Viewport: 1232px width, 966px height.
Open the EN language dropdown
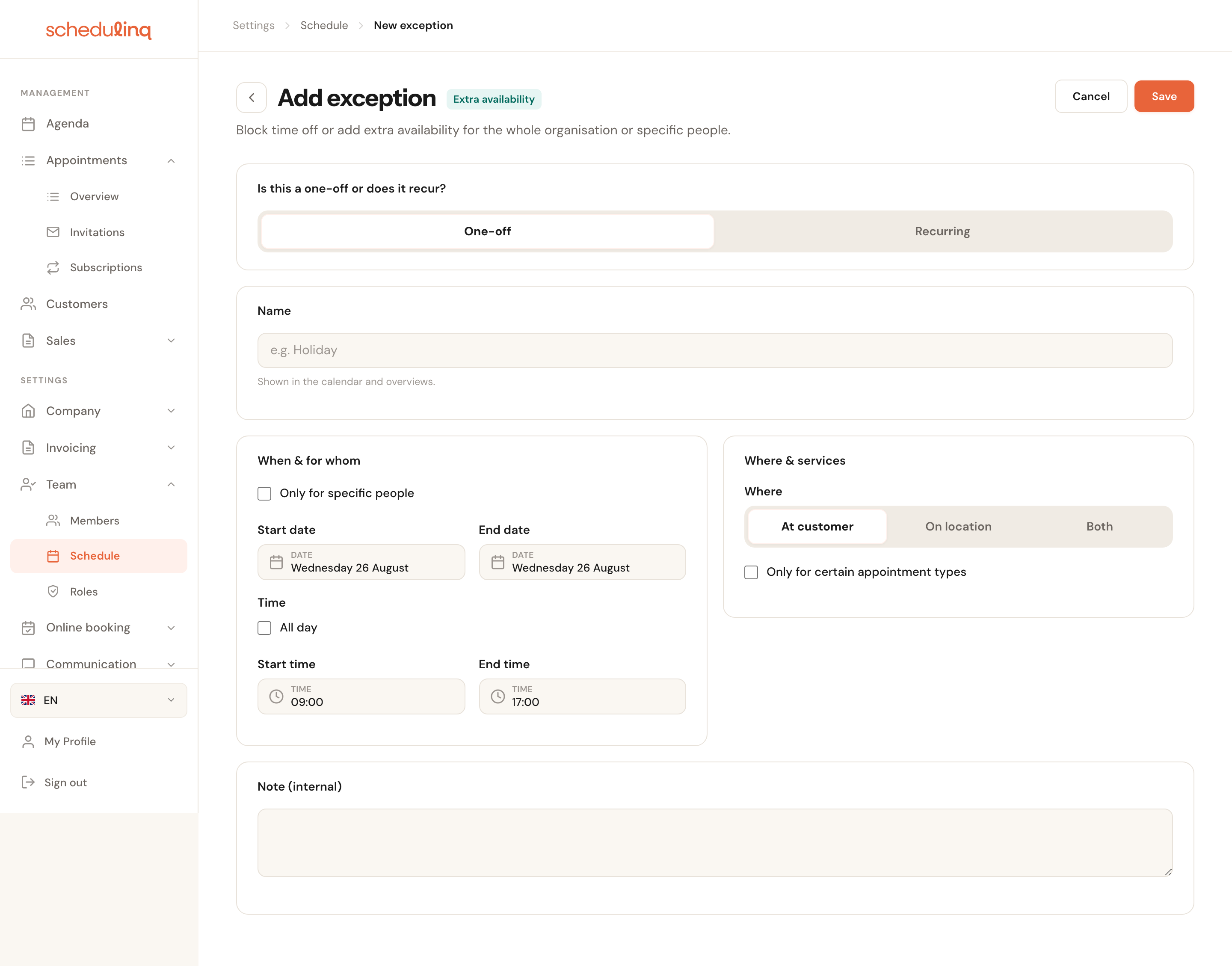[98, 700]
